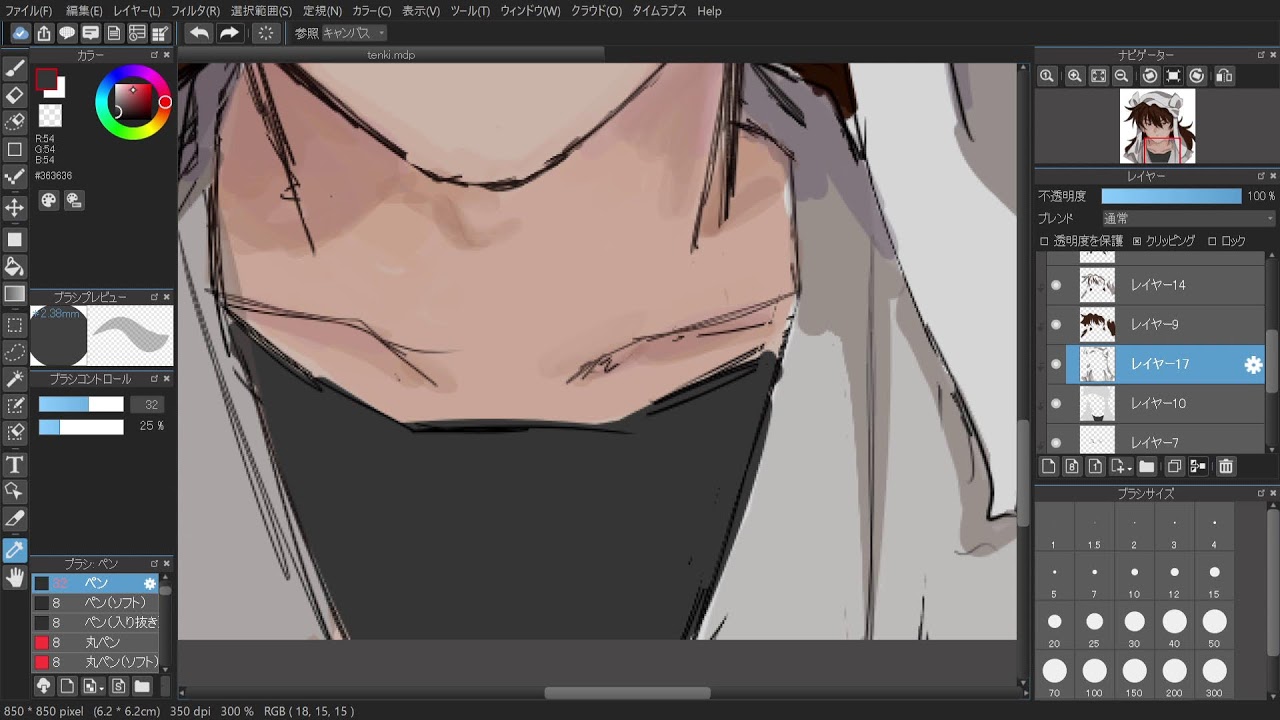Open the フィルタ(R) menu
The width and height of the screenshot is (1280, 720).
pyautogui.click(x=195, y=10)
